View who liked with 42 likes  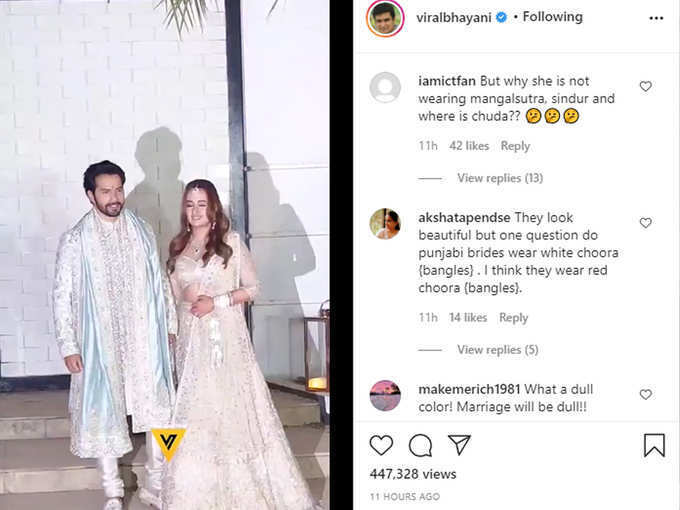click(x=469, y=146)
